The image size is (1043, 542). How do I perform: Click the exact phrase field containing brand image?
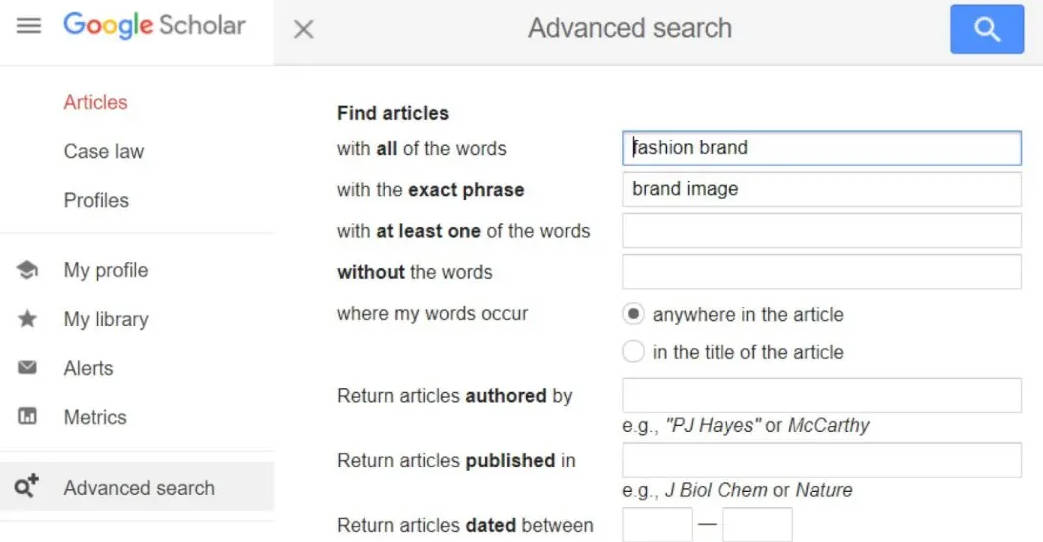click(821, 190)
